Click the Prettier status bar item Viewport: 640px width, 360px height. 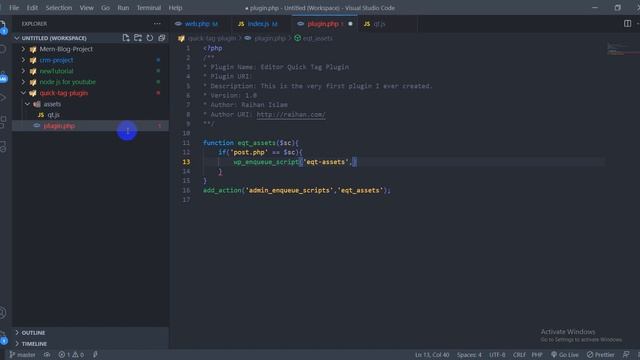(600, 355)
